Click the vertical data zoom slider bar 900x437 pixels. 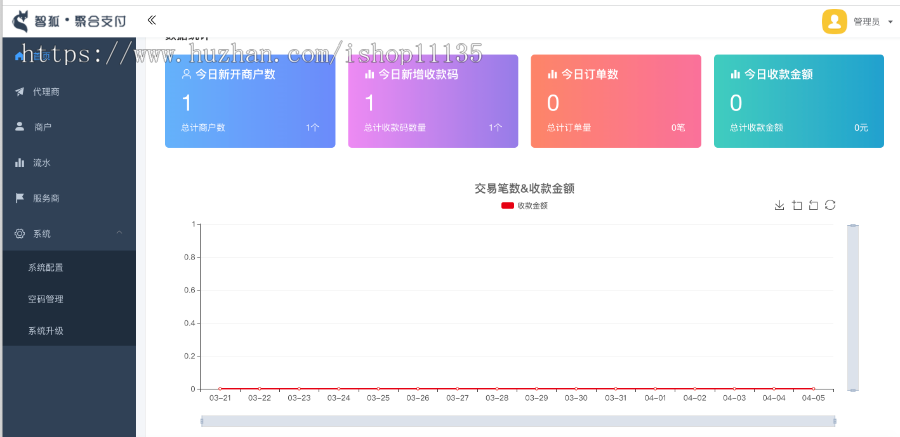853,307
